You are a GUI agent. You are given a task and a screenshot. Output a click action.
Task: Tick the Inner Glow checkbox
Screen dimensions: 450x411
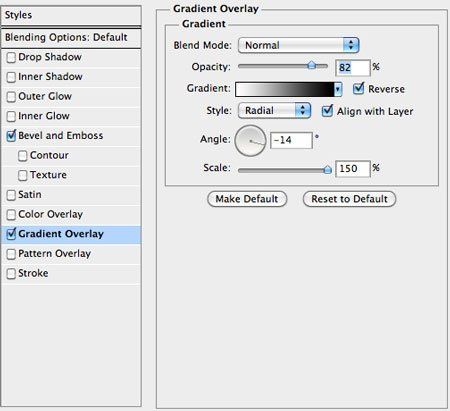(x=11, y=117)
